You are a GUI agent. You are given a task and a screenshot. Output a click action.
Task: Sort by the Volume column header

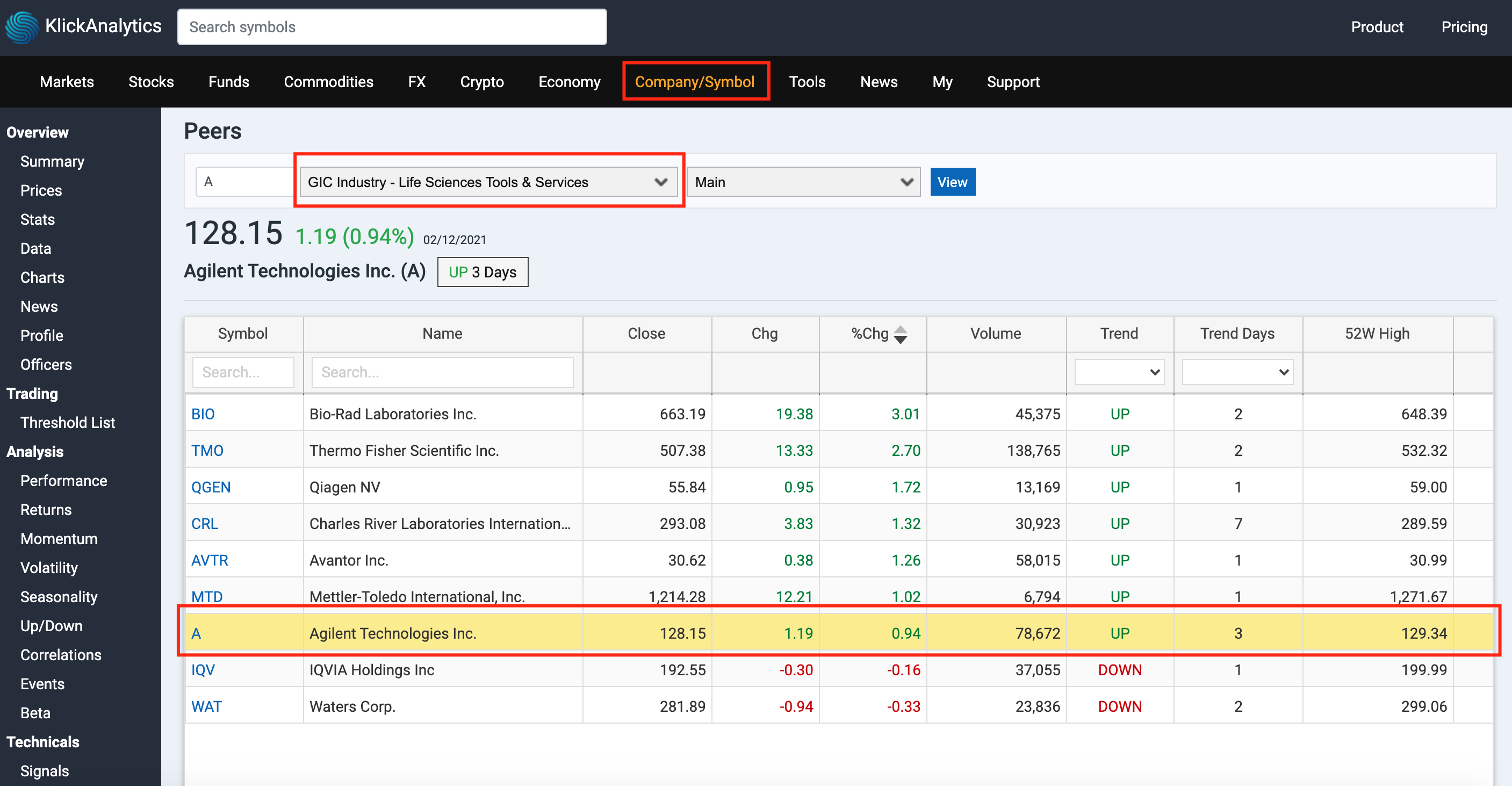coord(995,334)
